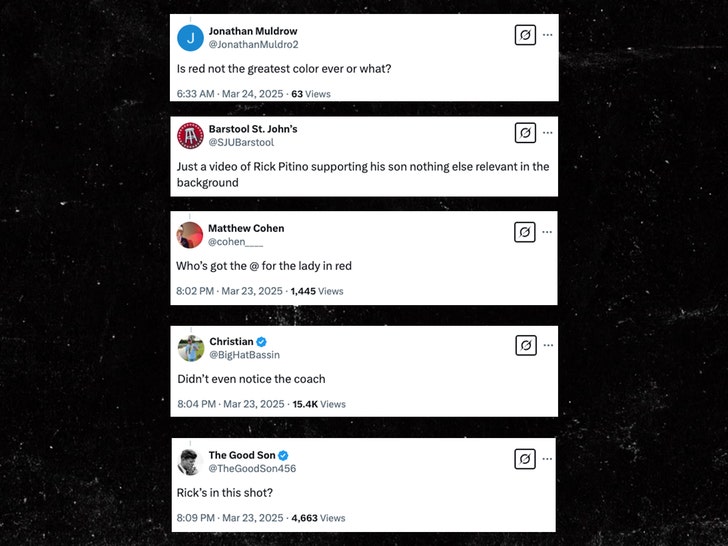Screen dimensions: 728x546
Task: Click the Grok icon on Jonathan Muldrow's tweet
Action: tap(525, 35)
